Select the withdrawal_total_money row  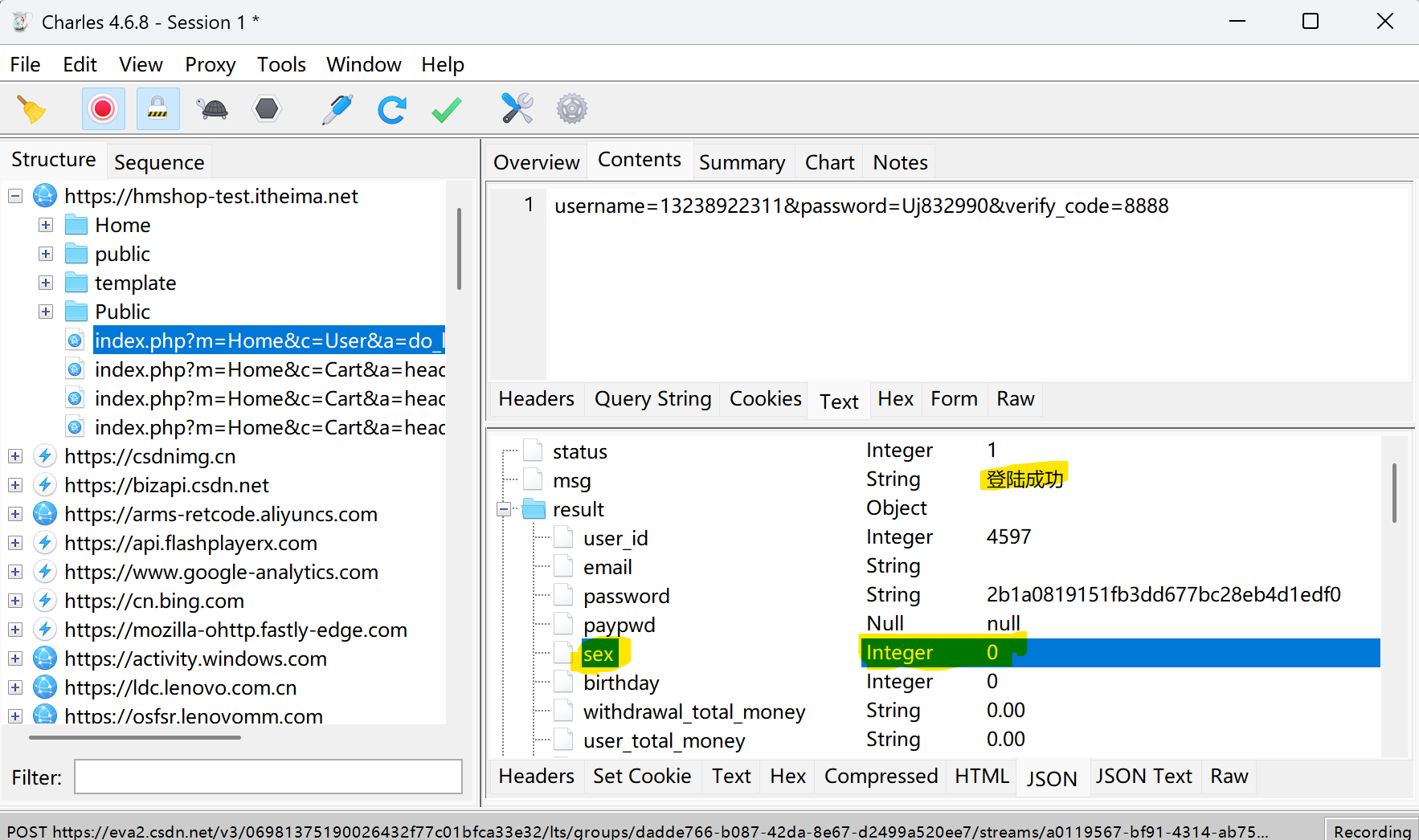(x=940, y=711)
